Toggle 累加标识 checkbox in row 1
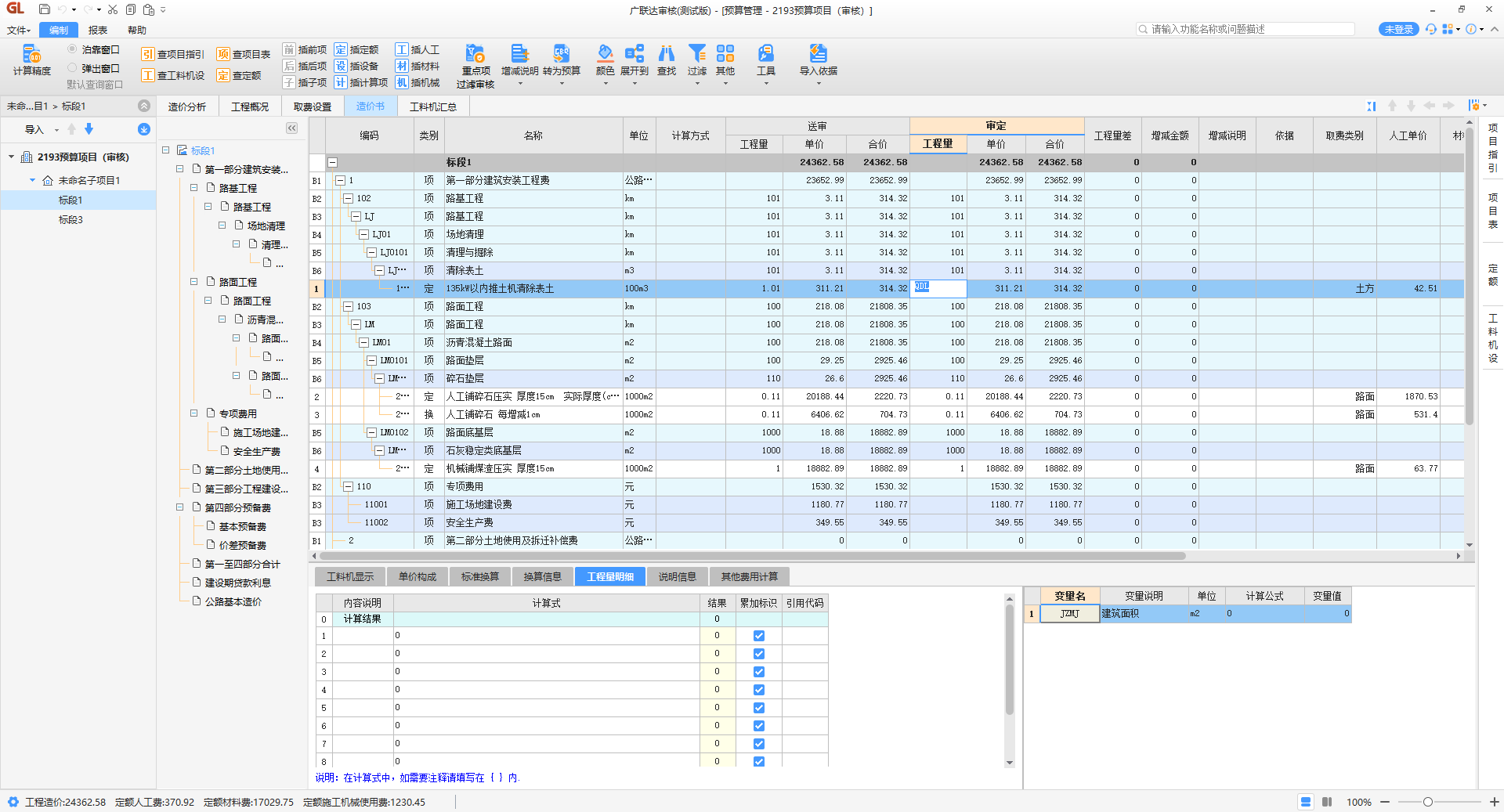The width and height of the screenshot is (1504, 812). click(x=758, y=636)
